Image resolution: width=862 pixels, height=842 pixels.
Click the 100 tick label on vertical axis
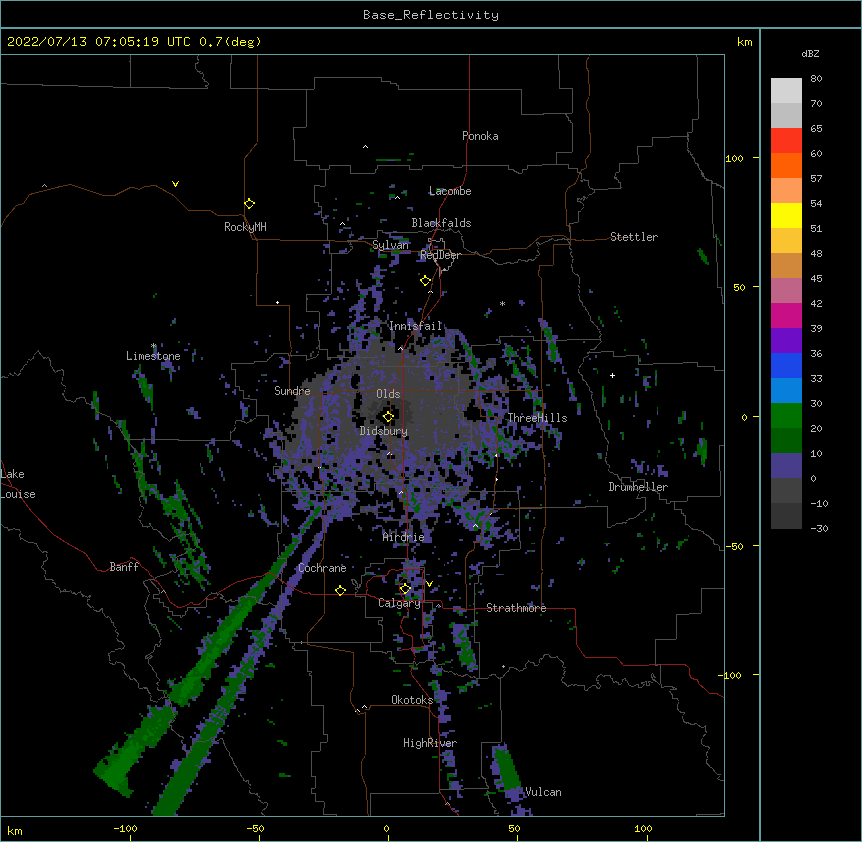pyautogui.click(x=734, y=158)
